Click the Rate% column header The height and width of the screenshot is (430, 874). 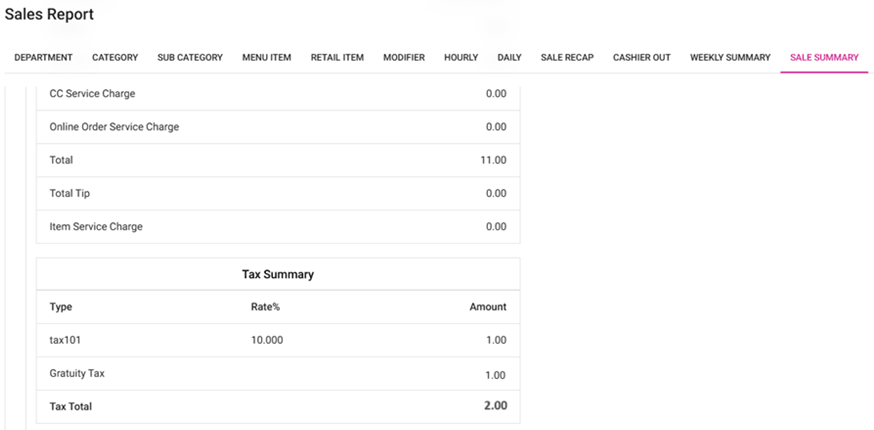265,307
